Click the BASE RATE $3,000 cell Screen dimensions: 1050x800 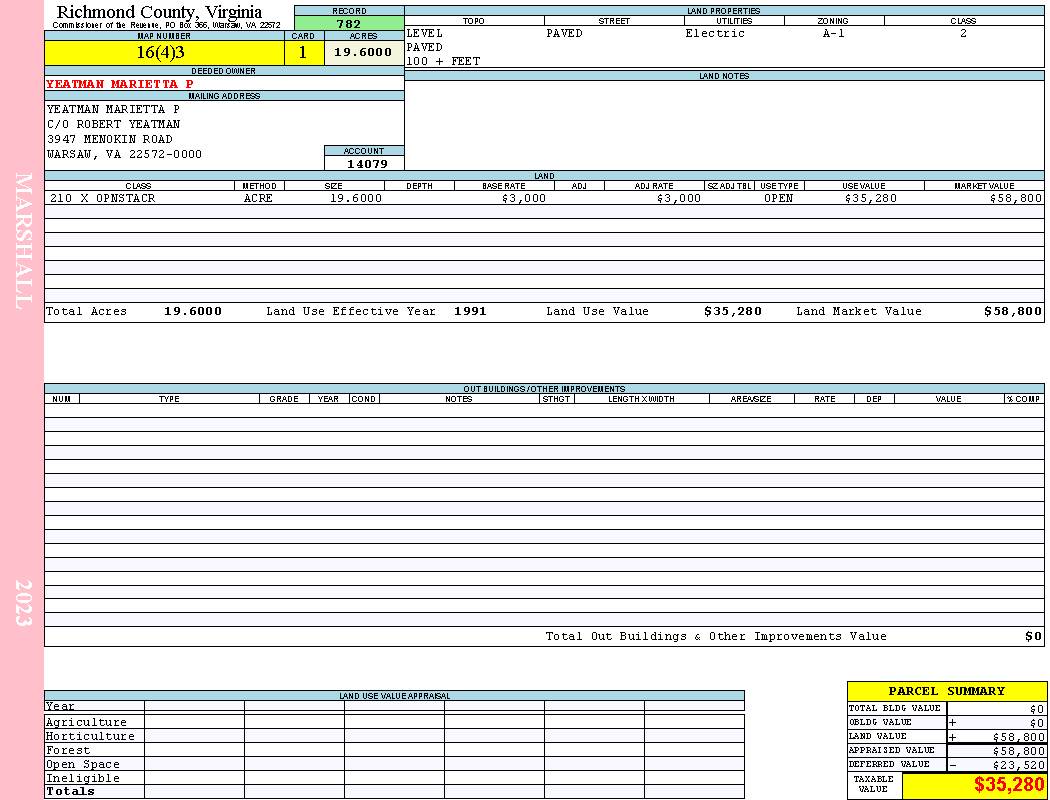(524, 199)
